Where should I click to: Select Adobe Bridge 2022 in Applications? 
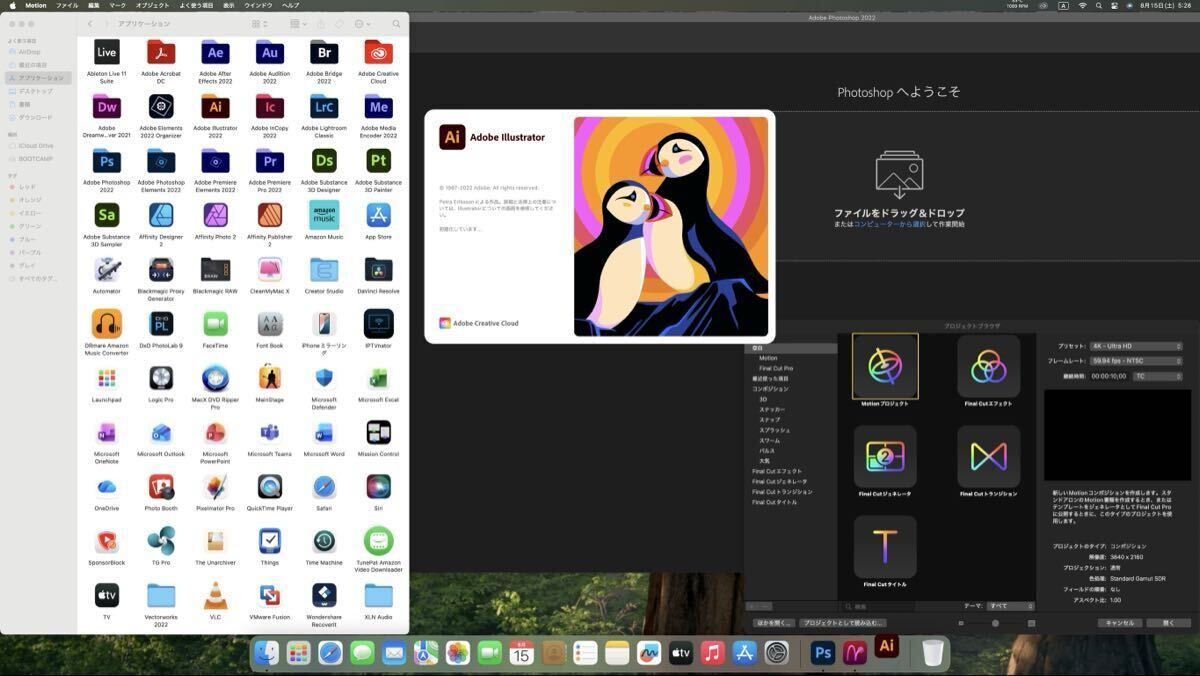(x=324, y=52)
